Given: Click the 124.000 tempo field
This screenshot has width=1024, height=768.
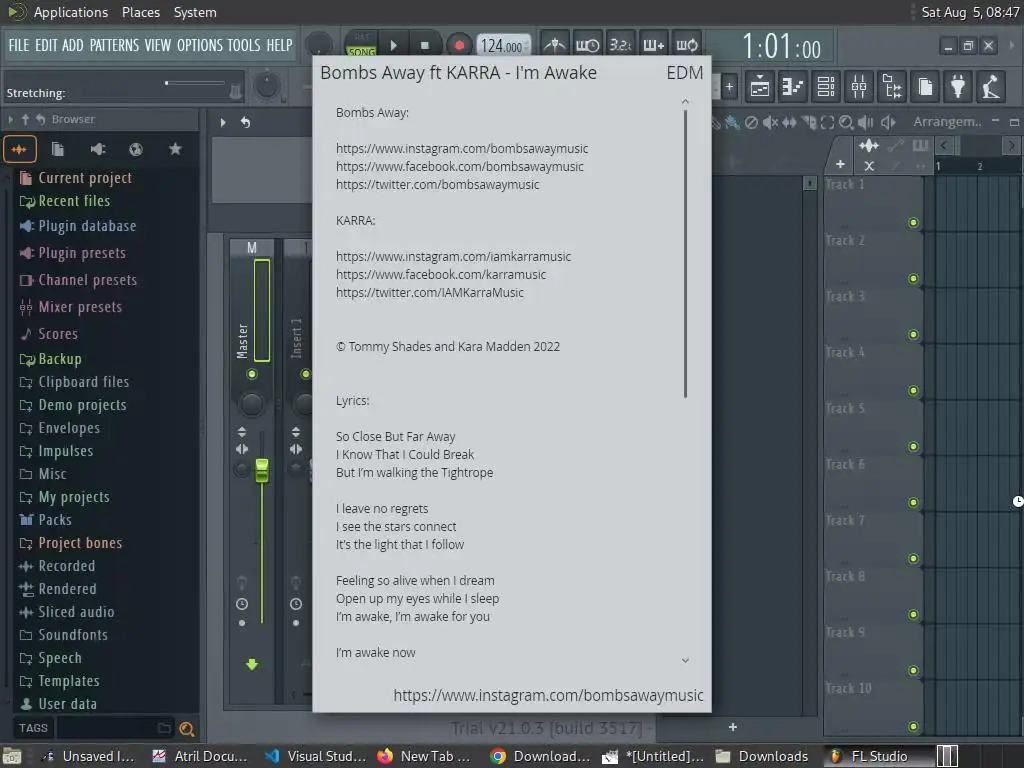Looking at the screenshot, I should (502, 45).
